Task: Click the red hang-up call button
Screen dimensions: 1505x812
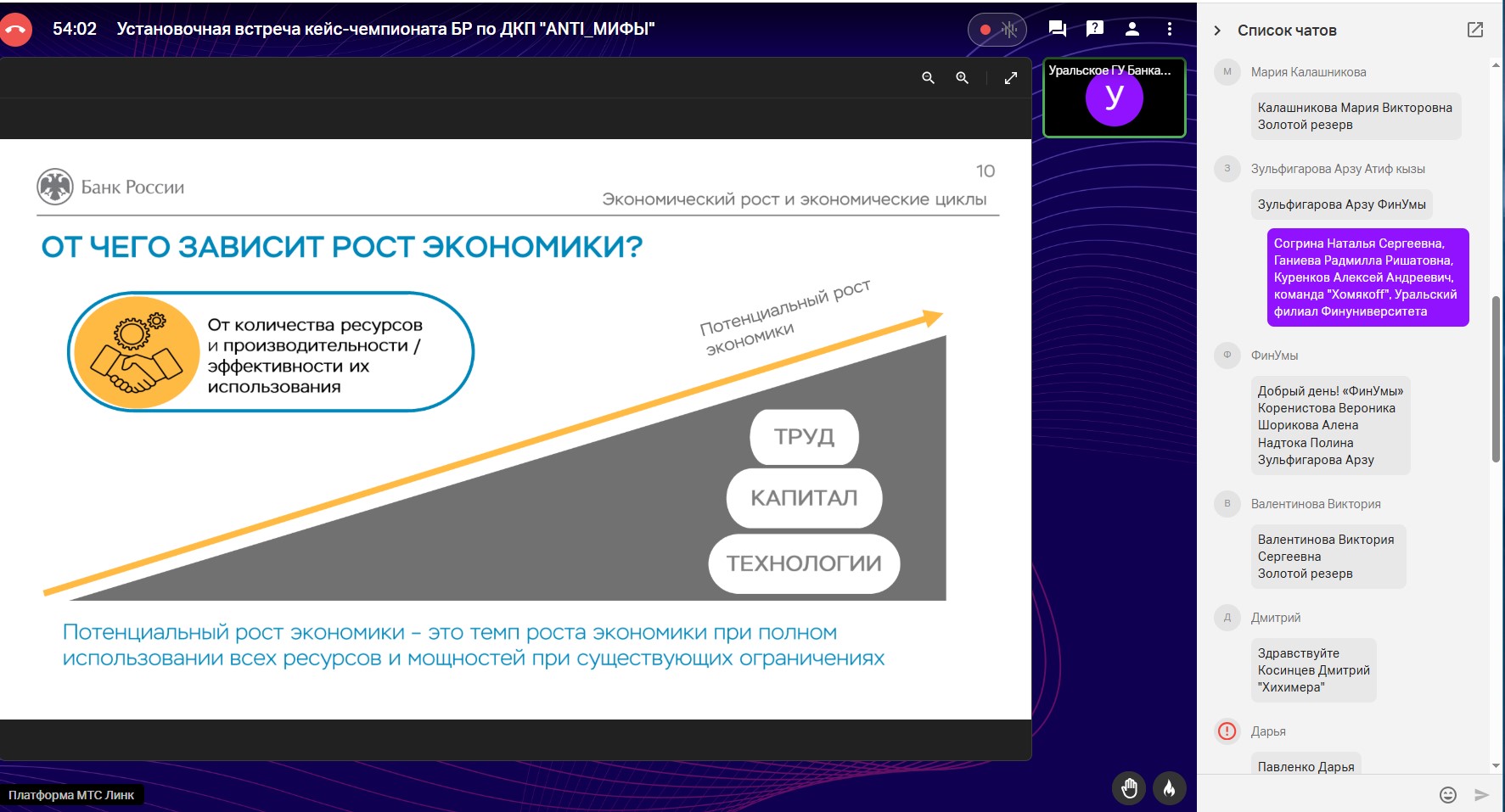Action: (16, 30)
